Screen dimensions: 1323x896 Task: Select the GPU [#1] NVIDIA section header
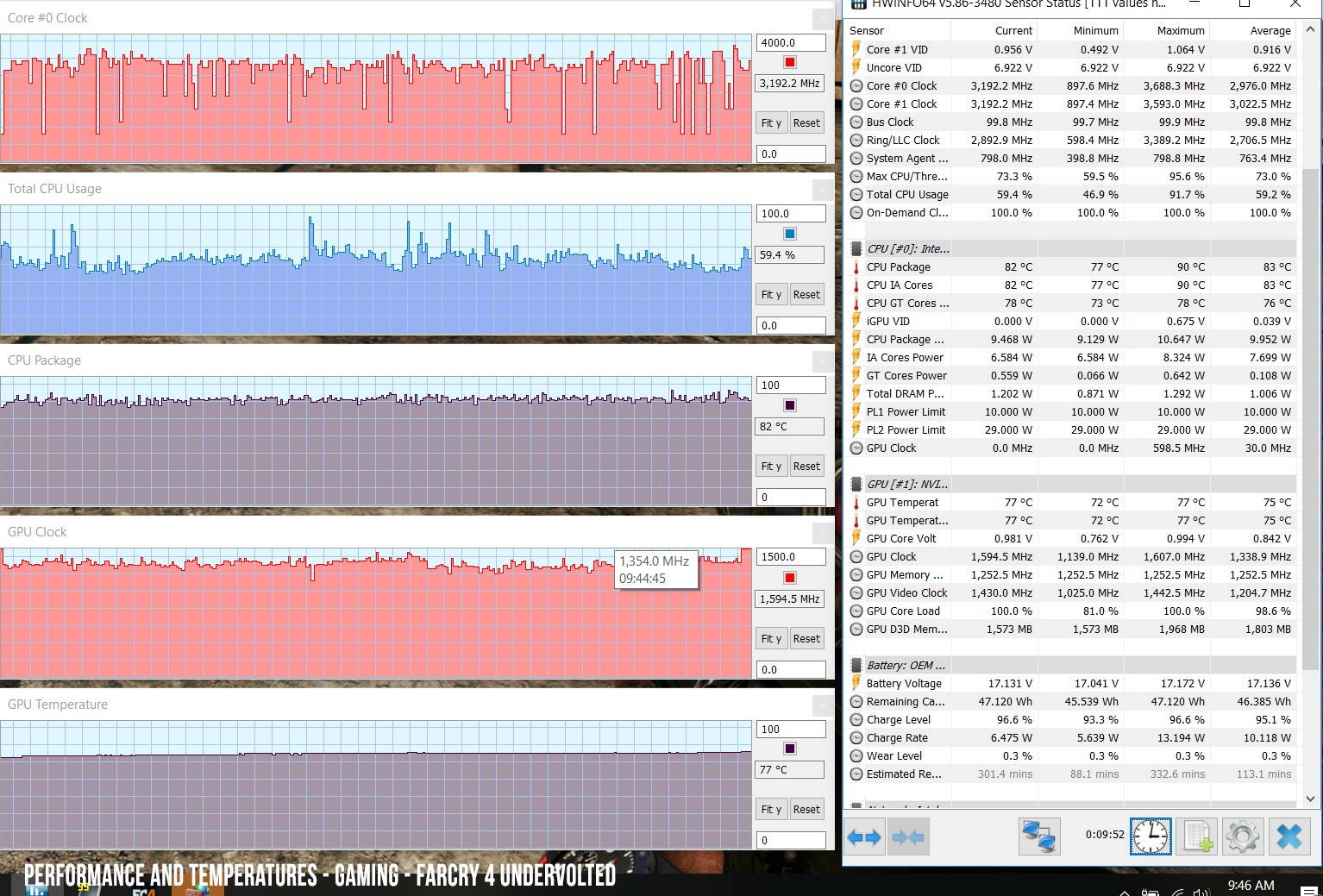907,484
